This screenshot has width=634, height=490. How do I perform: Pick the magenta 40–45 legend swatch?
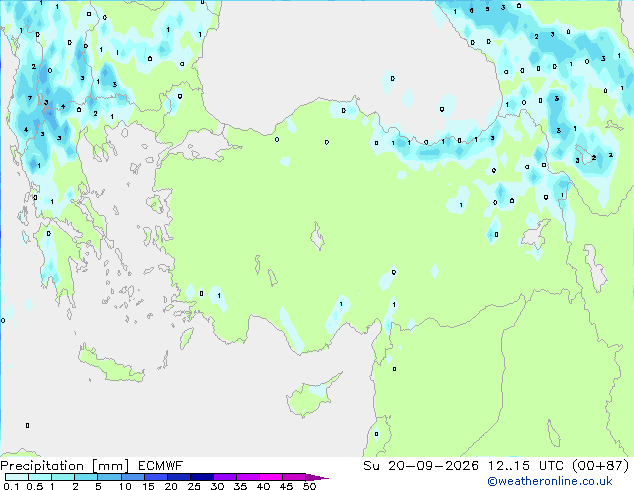tap(271, 477)
